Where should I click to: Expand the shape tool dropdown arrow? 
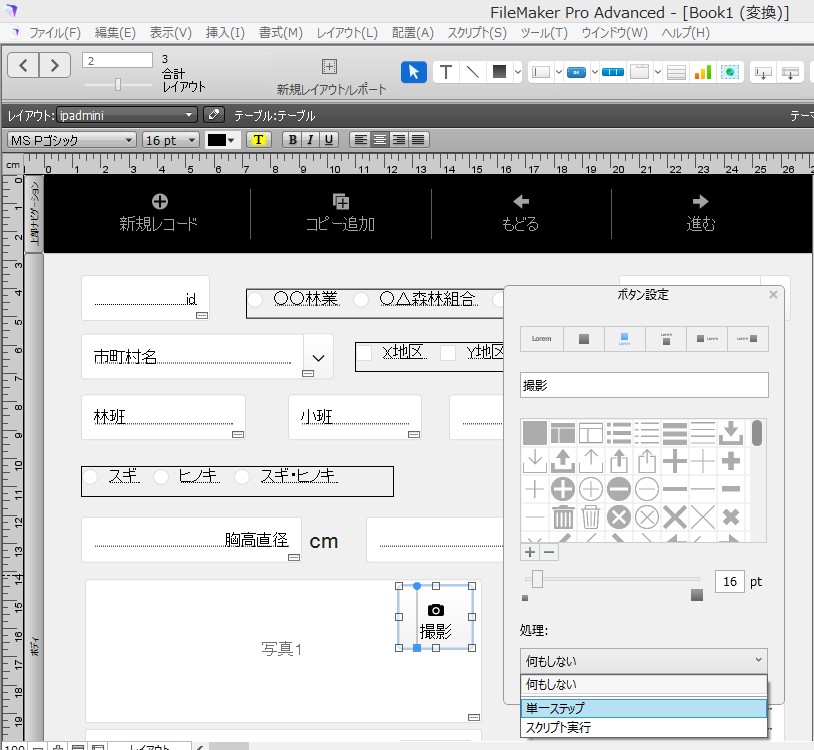pos(518,72)
